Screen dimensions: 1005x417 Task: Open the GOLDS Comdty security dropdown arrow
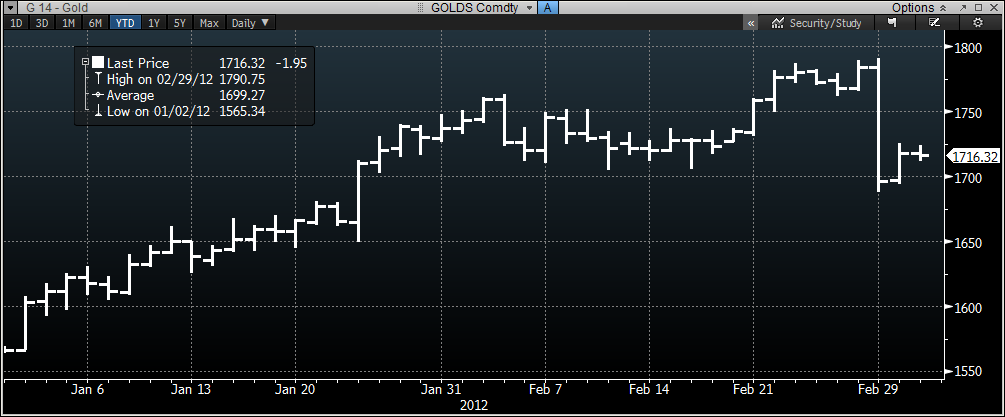[x=529, y=7]
